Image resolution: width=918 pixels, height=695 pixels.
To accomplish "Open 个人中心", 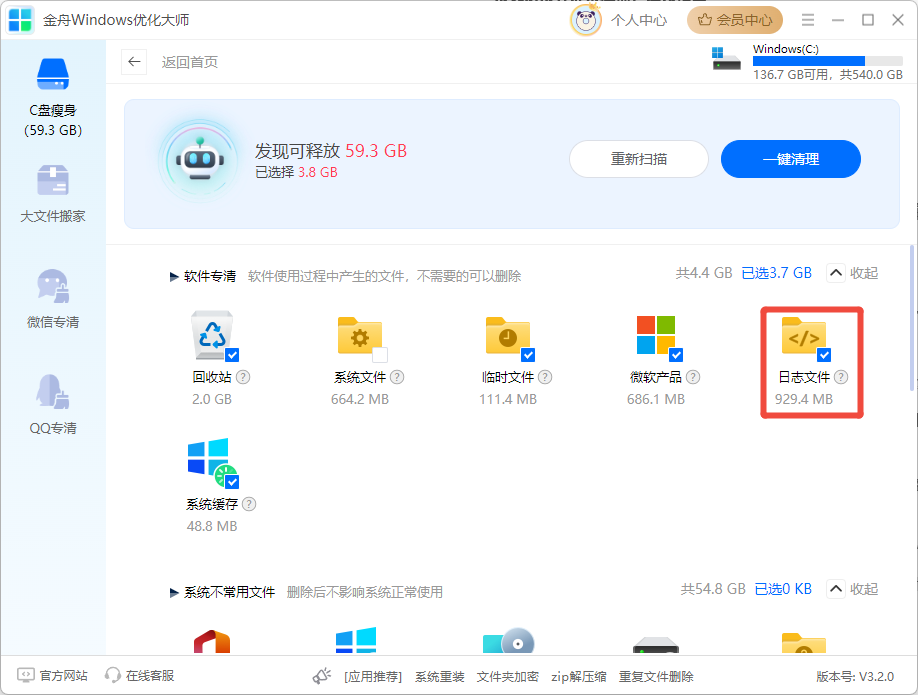I will coord(639,20).
